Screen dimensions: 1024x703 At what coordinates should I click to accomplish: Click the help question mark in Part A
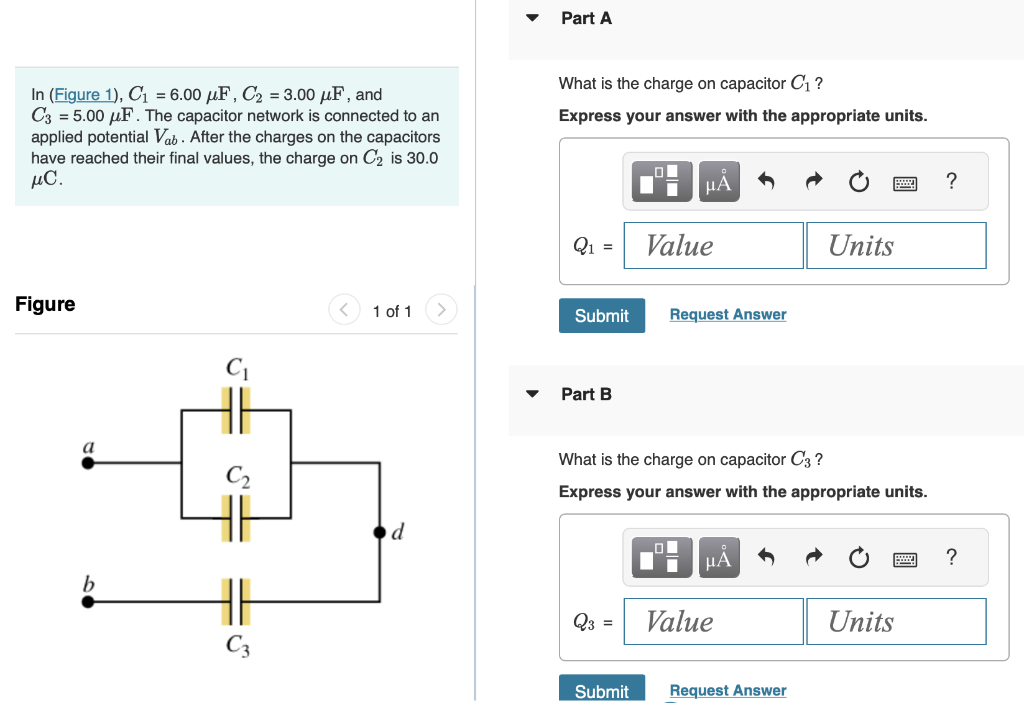(x=951, y=181)
